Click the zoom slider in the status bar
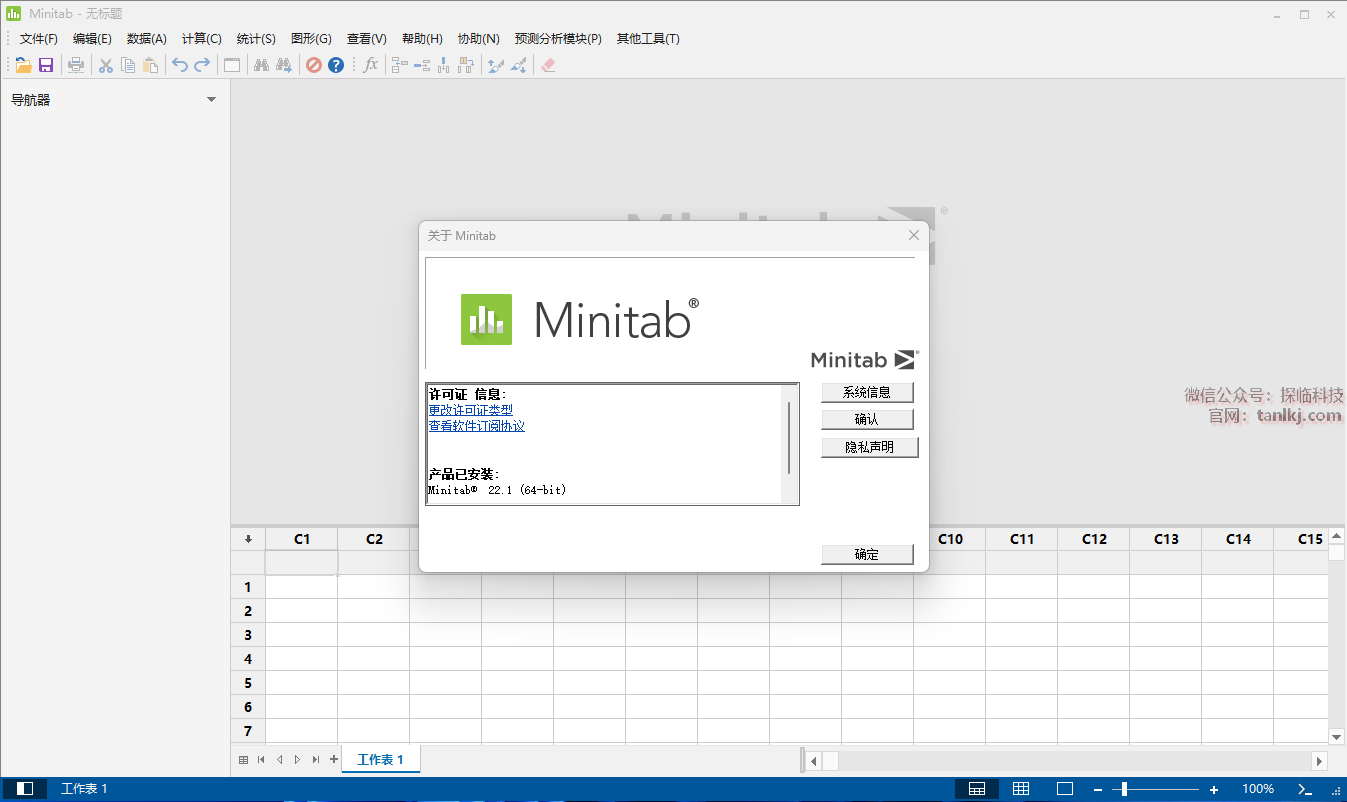The width and height of the screenshot is (1347, 802). coord(1125,789)
